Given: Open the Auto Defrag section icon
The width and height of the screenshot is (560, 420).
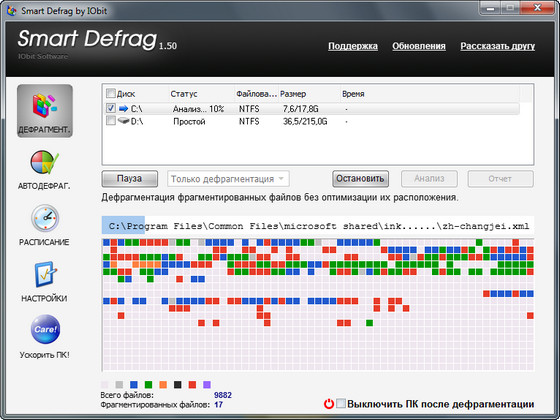Looking at the screenshot, I should 45,162.
